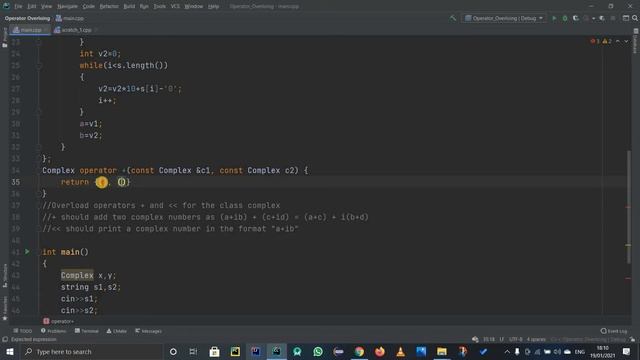Open the Navigate menu
This screenshot has height=360, width=640.
[67, 7]
